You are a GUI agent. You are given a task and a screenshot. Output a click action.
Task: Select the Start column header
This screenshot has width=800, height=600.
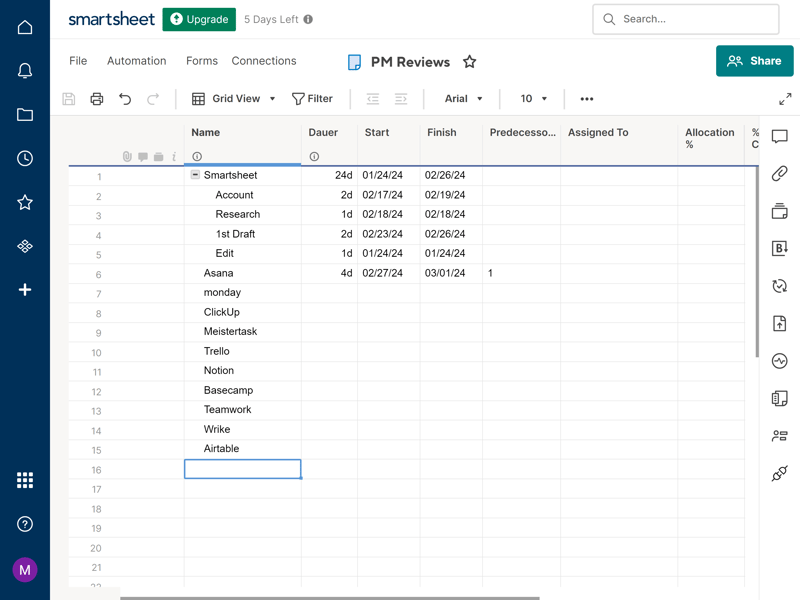389,140
